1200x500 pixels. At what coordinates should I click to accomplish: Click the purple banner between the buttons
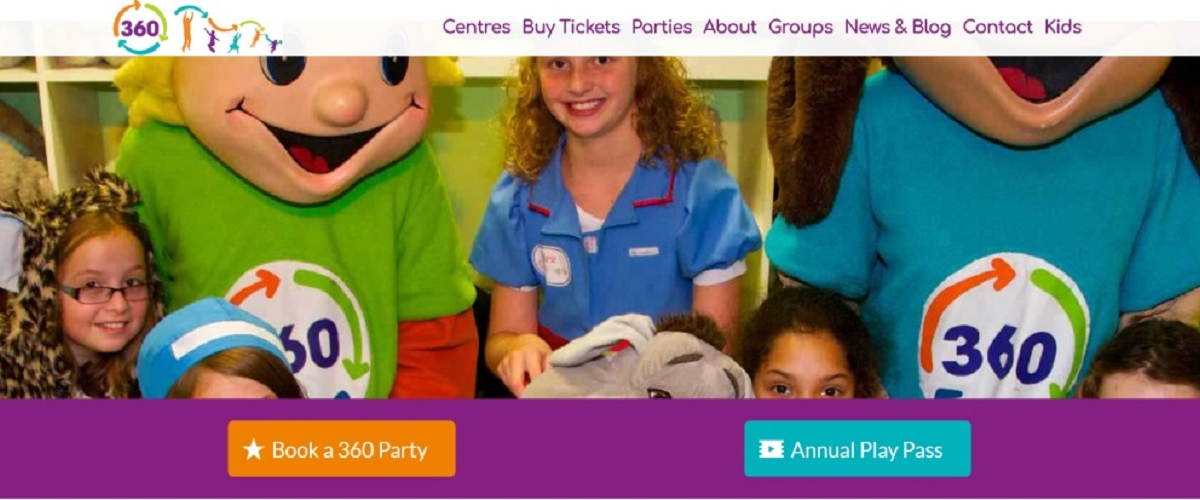(600, 449)
